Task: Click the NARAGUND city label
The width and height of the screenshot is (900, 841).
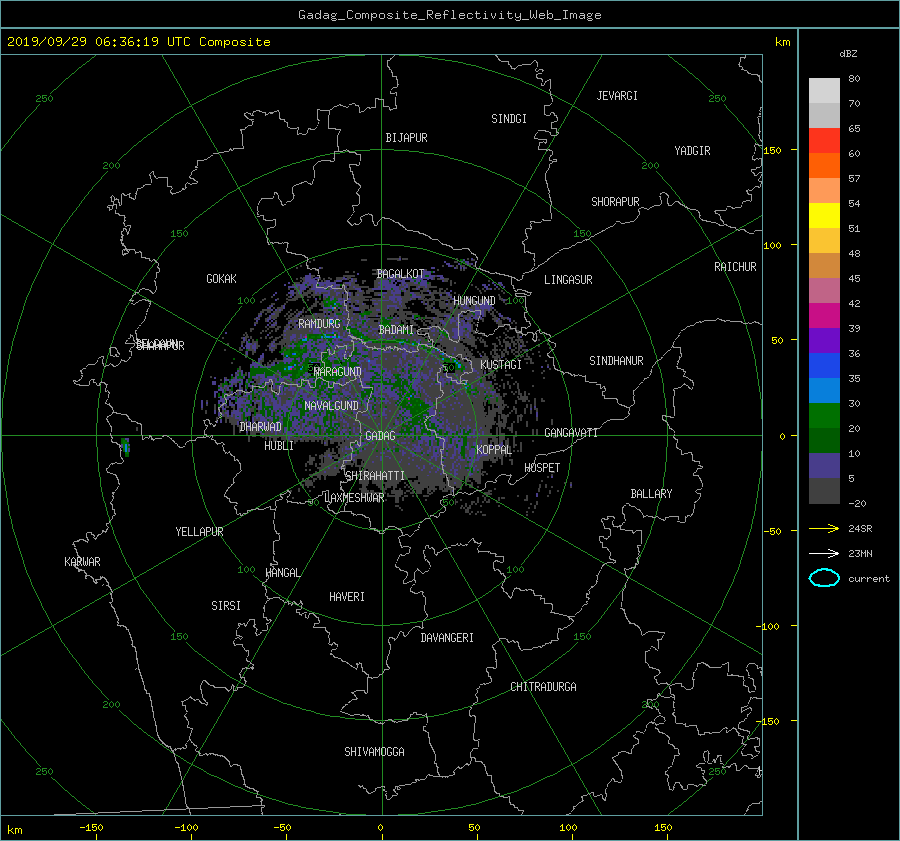Action: (338, 371)
